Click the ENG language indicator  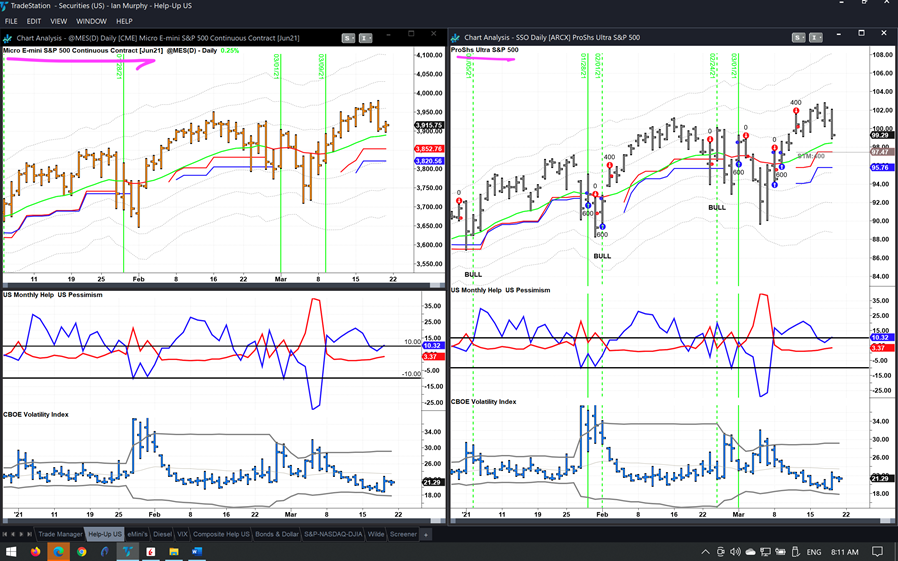coord(814,551)
